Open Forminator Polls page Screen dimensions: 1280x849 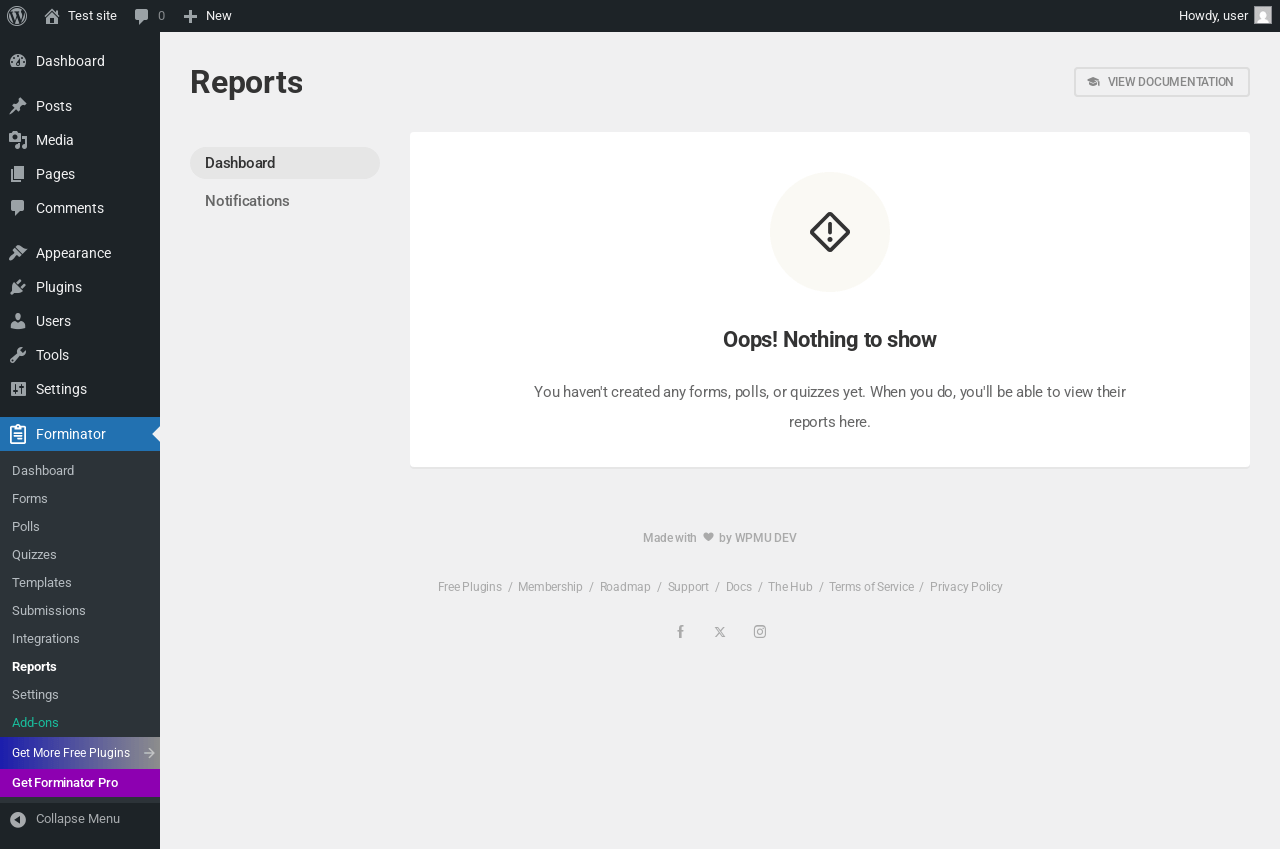point(80,527)
